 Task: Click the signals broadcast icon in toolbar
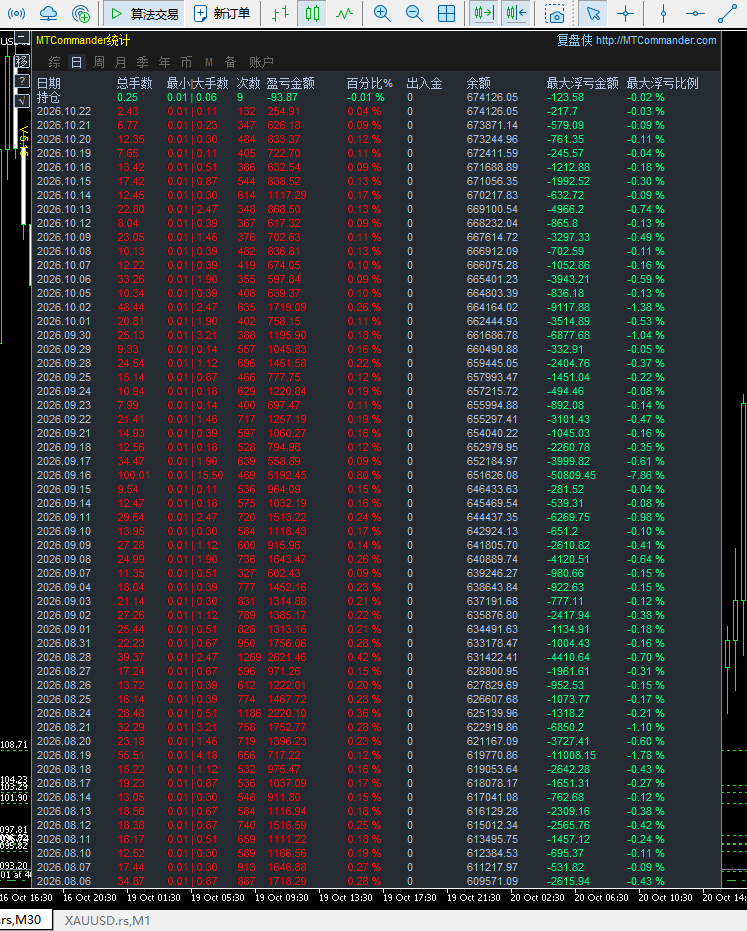click(16, 13)
